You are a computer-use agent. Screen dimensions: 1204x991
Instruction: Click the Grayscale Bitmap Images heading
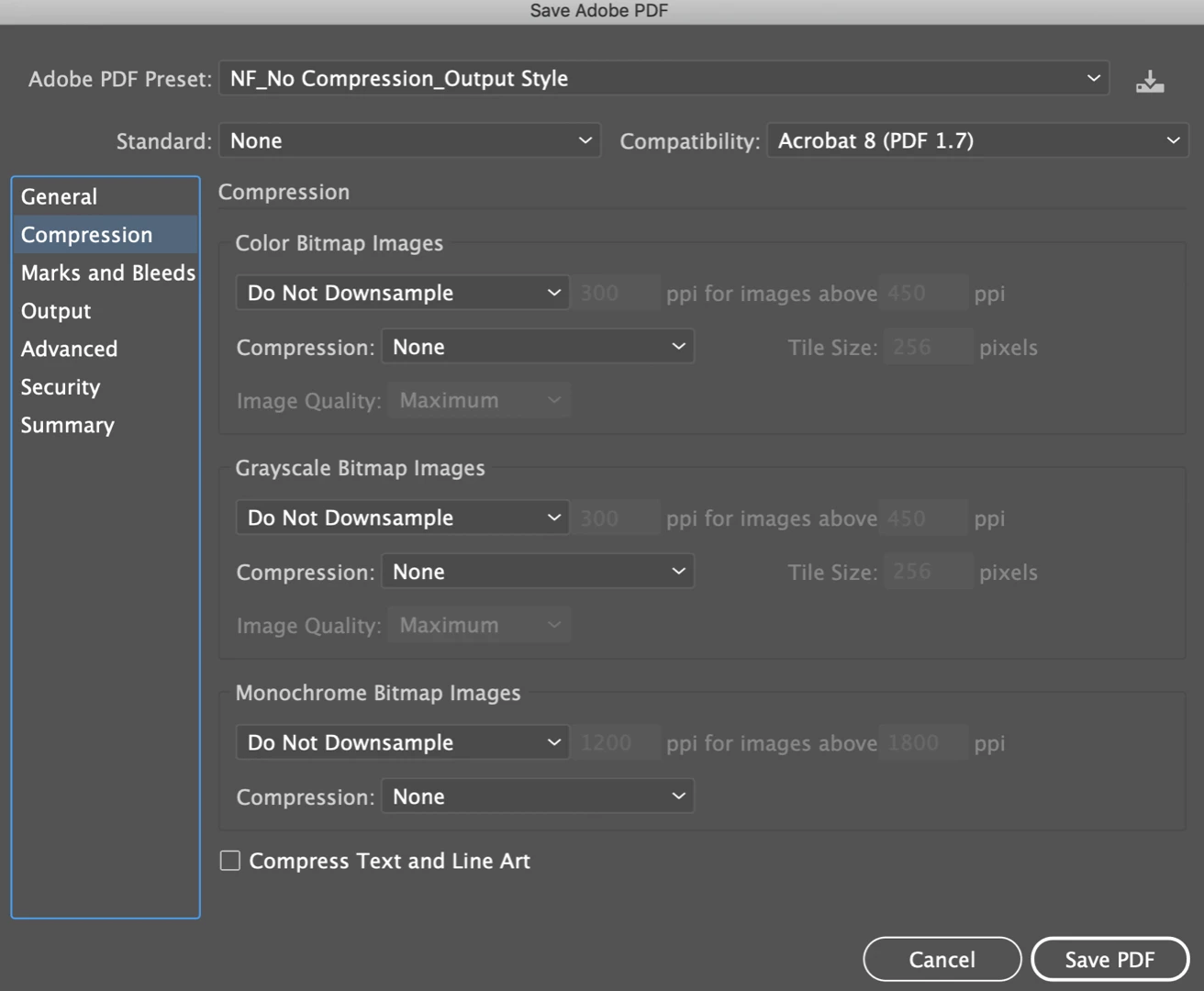tap(360, 468)
